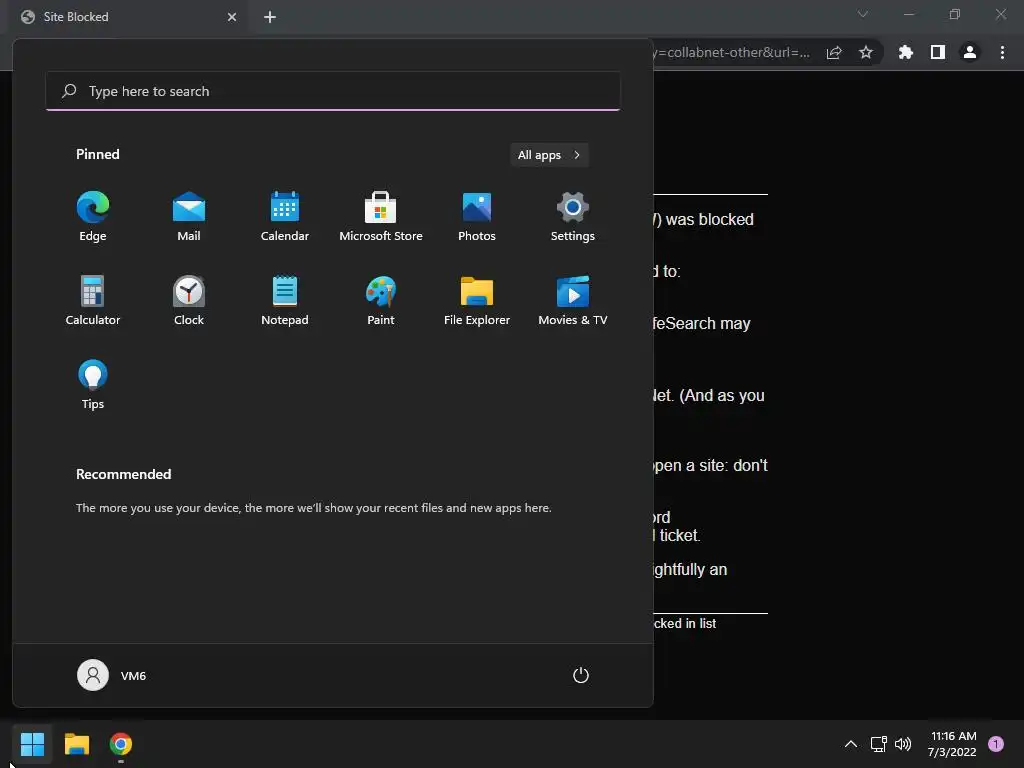1024x768 pixels.
Task: Launch Notepad
Action: point(285,300)
